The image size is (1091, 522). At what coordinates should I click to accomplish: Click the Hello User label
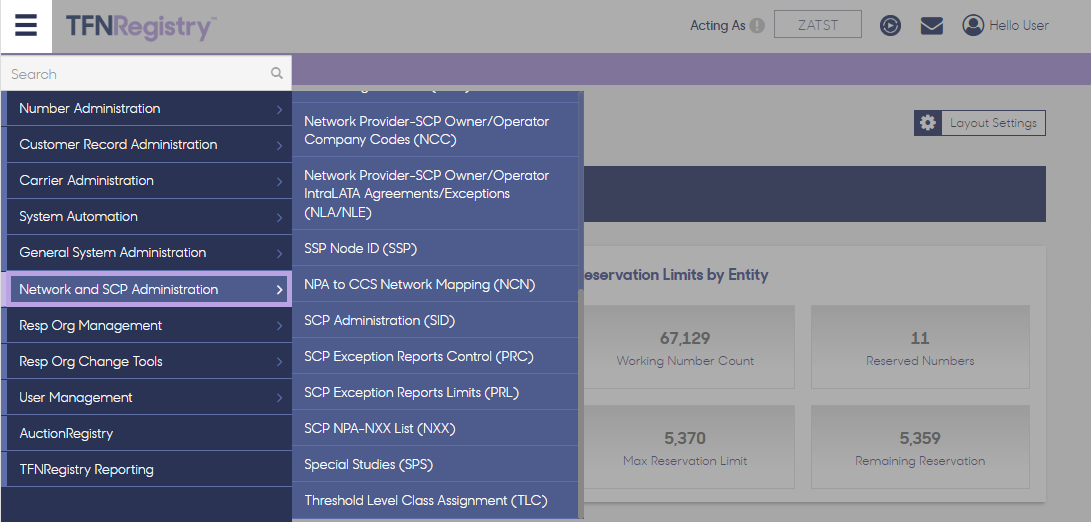tap(1019, 26)
